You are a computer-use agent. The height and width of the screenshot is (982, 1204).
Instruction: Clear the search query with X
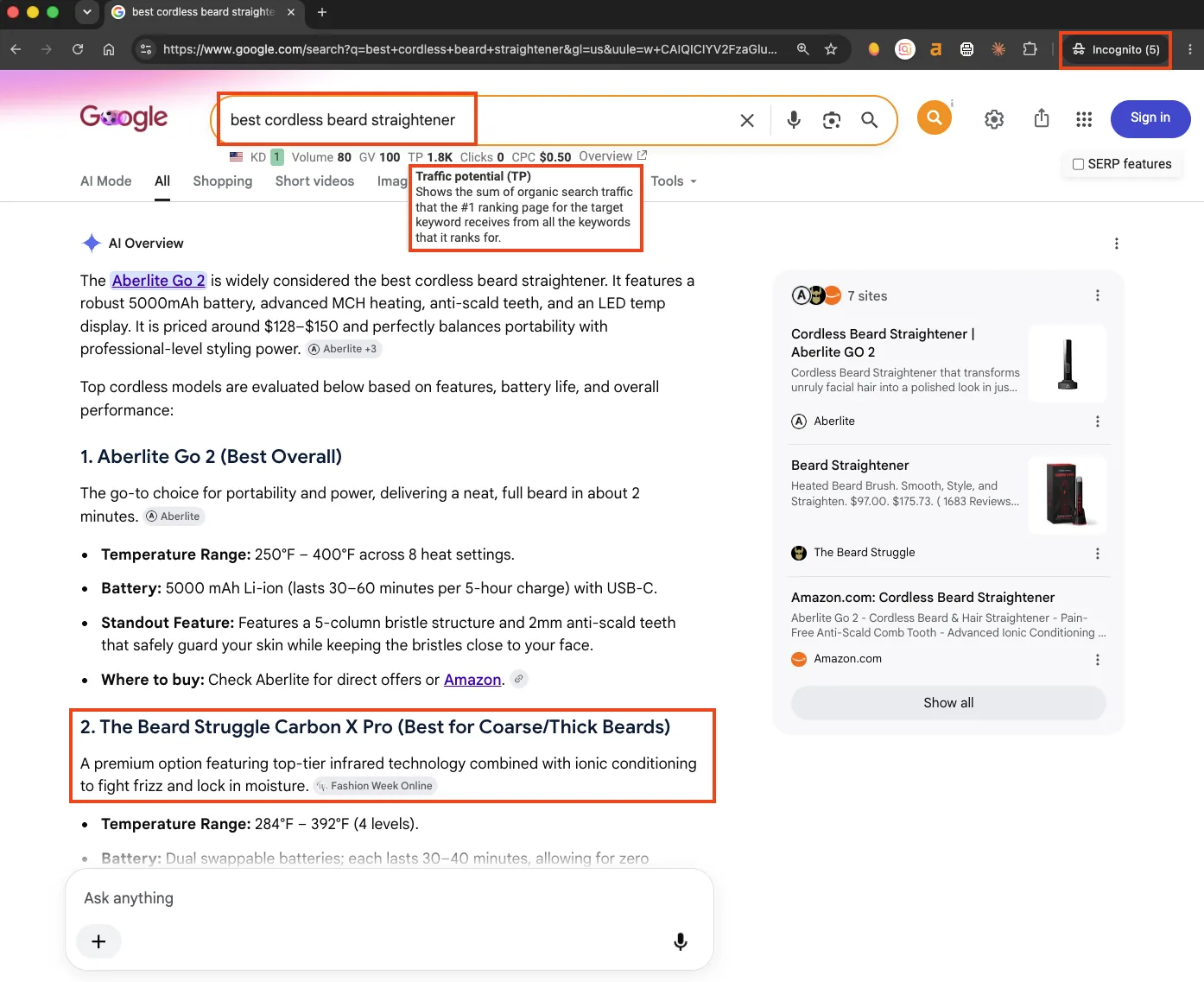pyautogui.click(x=747, y=120)
